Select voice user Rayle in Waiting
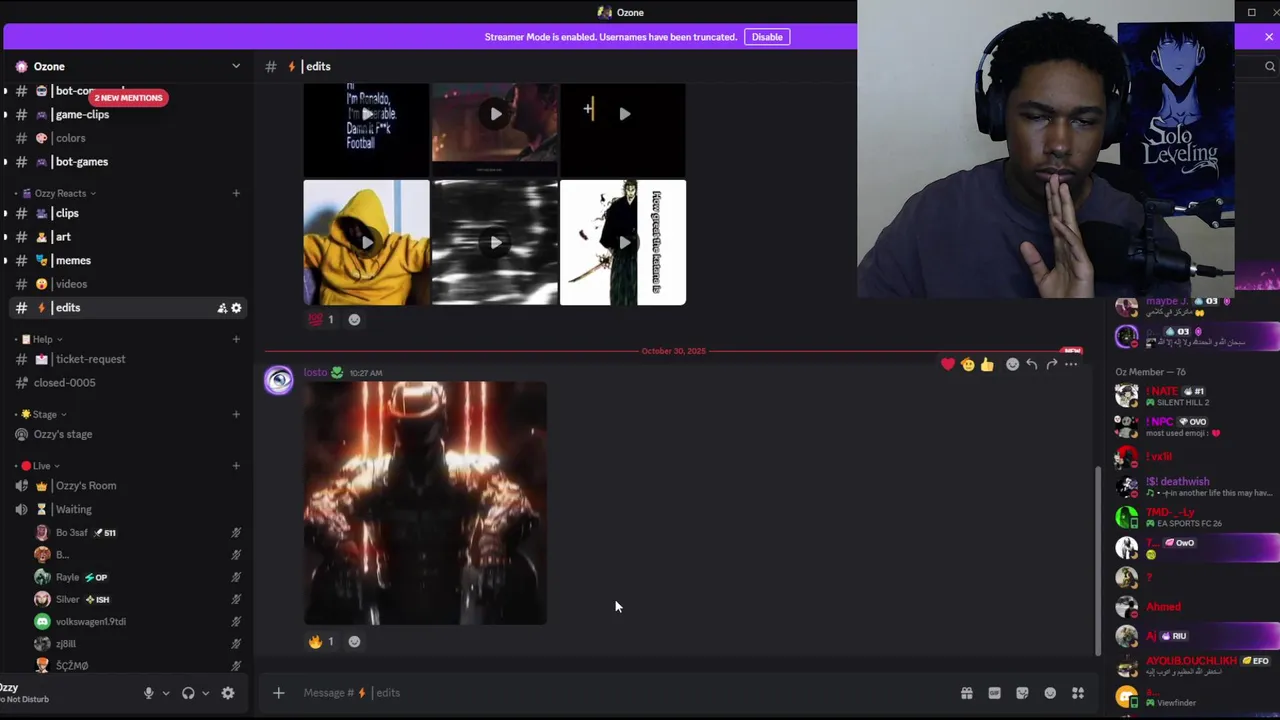The height and width of the screenshot is (720, 1280). pyautogui.click(x=138, y=577)
